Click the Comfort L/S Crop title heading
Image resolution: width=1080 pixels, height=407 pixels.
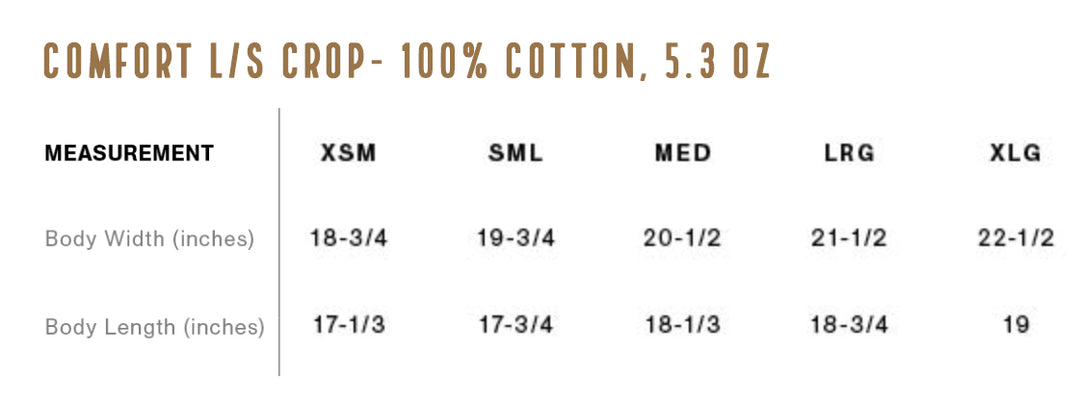406,62
